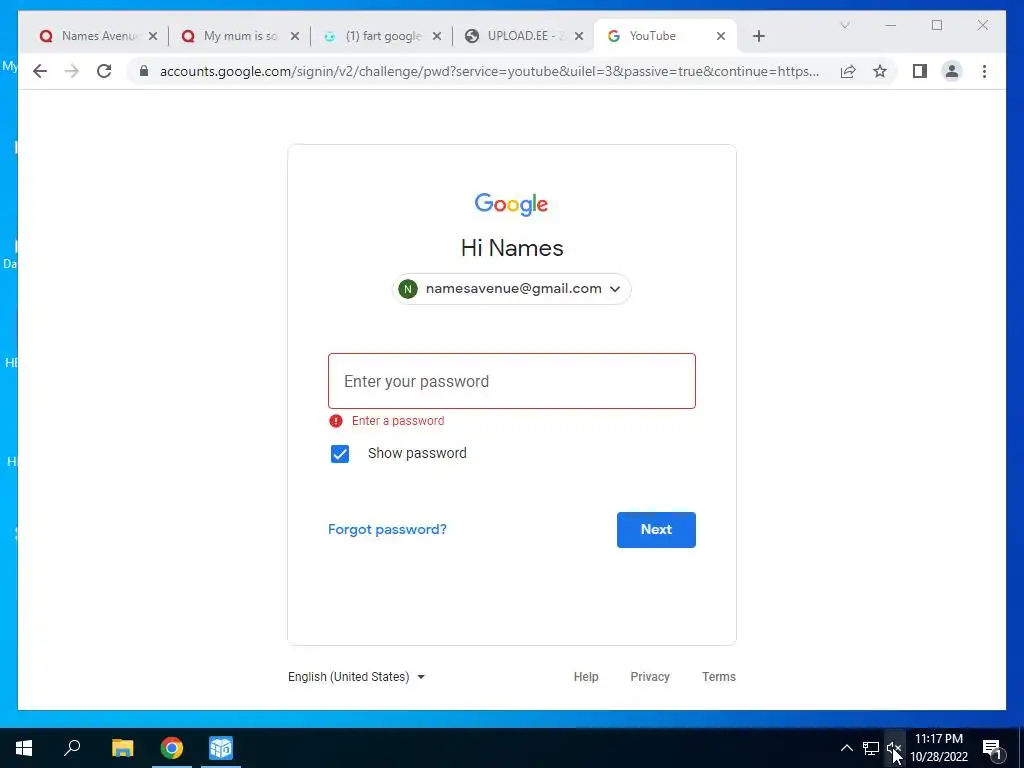The height and width of the screenshot is (768, 1024).
Task: Open the Chrome side panel
Action: pos(920,71)
